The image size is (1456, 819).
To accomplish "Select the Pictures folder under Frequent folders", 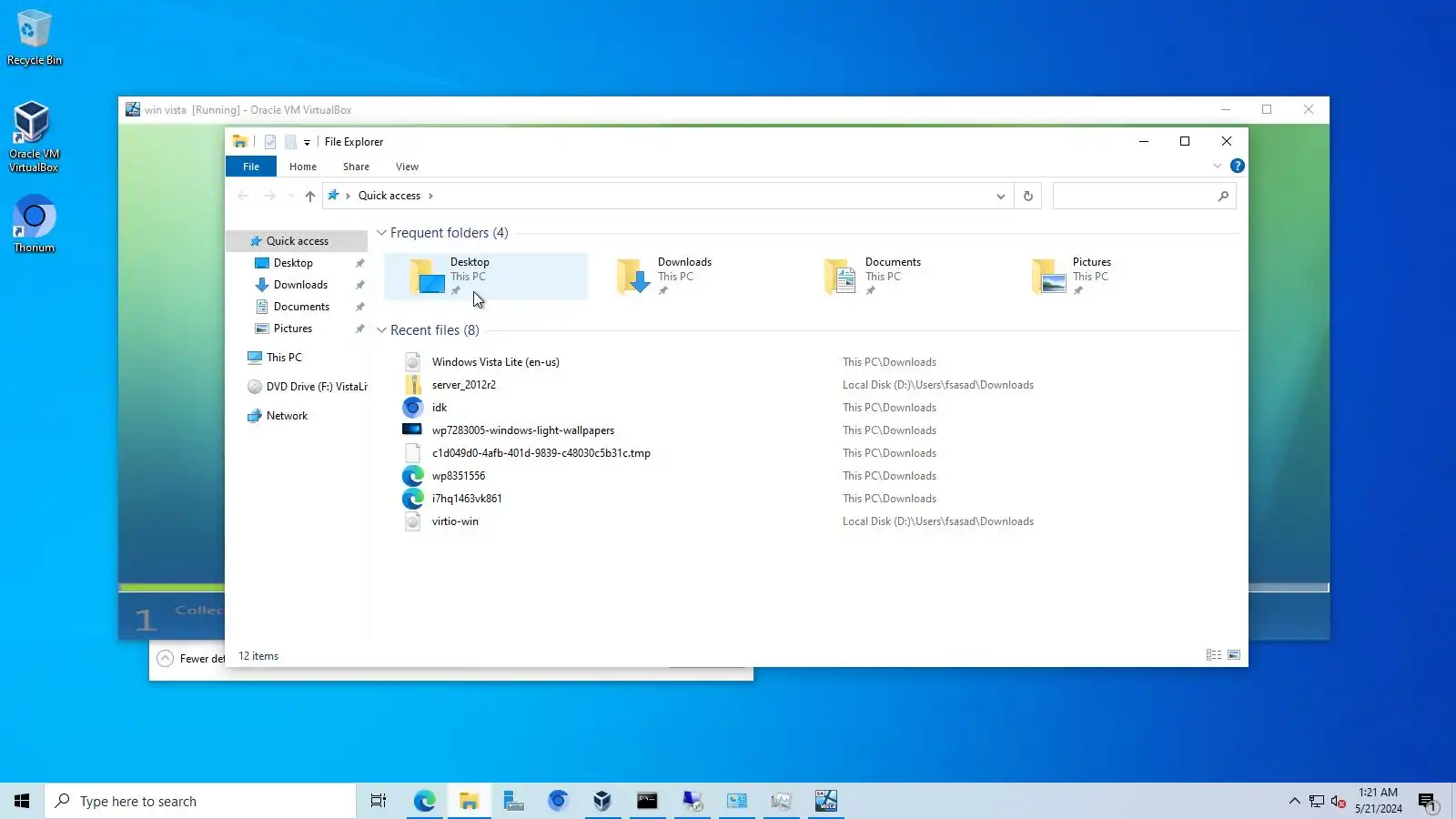I will point(1108,277).
